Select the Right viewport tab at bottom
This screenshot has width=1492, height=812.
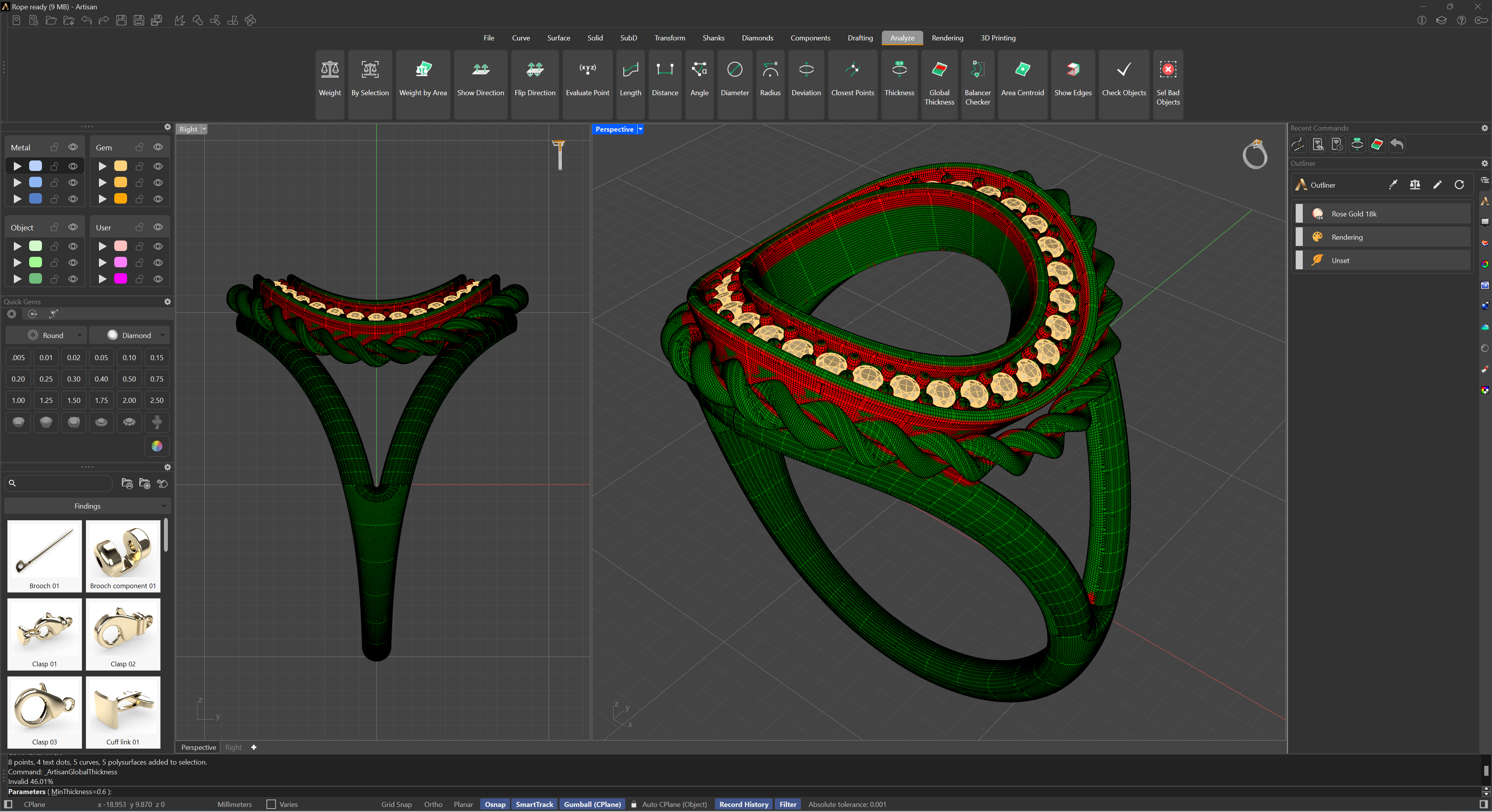234,747
